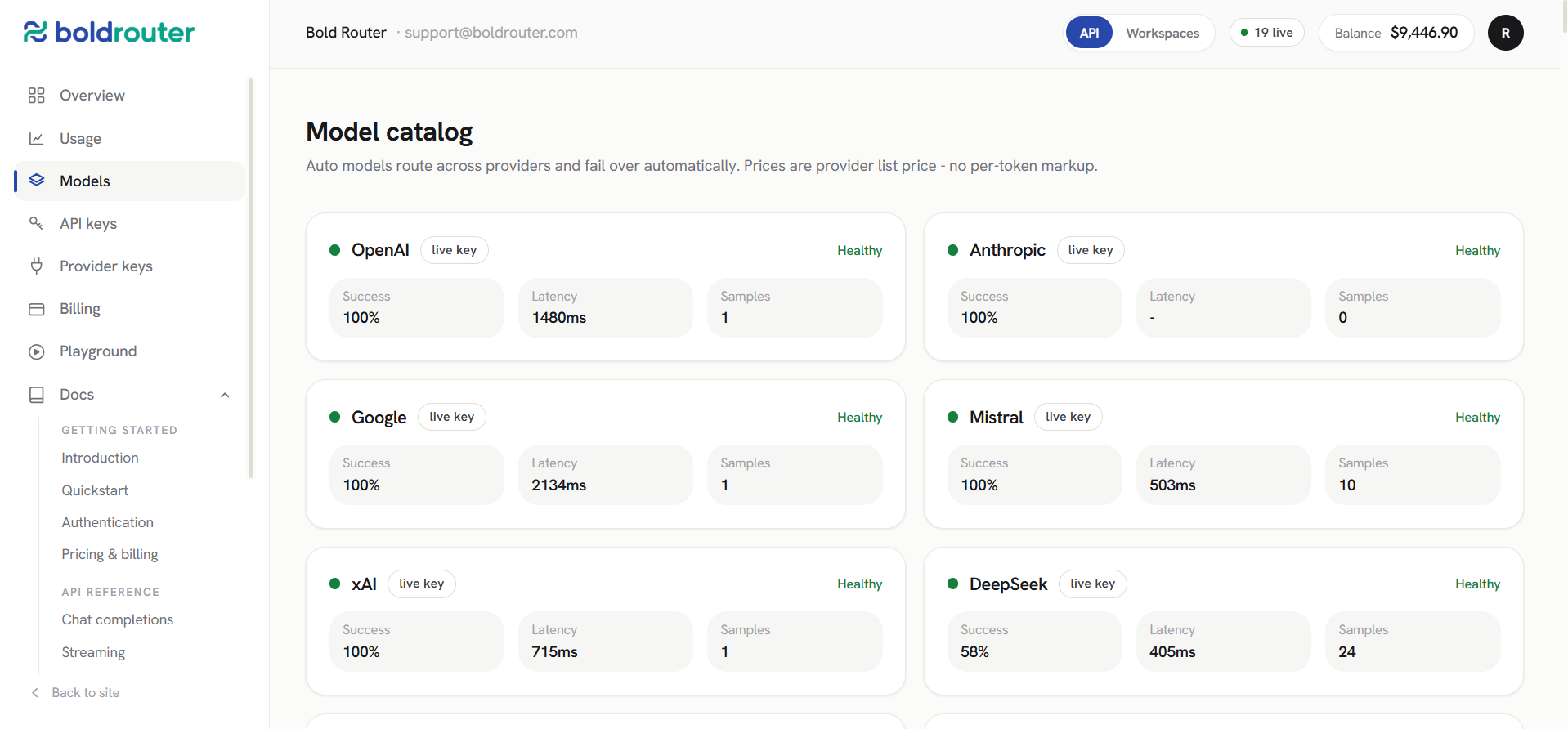The width and height of the screenshot is (1568, 729).
Task: Go back to site arrow
Action: pos(35,693)
